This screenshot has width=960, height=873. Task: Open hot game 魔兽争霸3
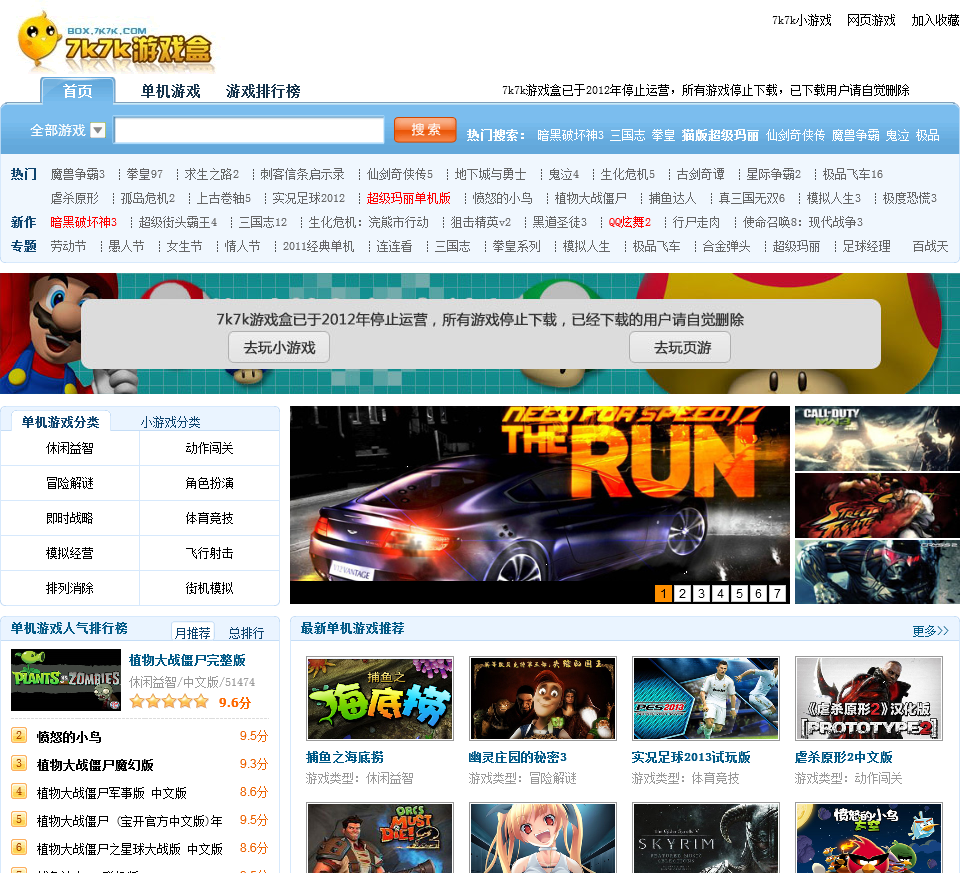pos(78,174)
